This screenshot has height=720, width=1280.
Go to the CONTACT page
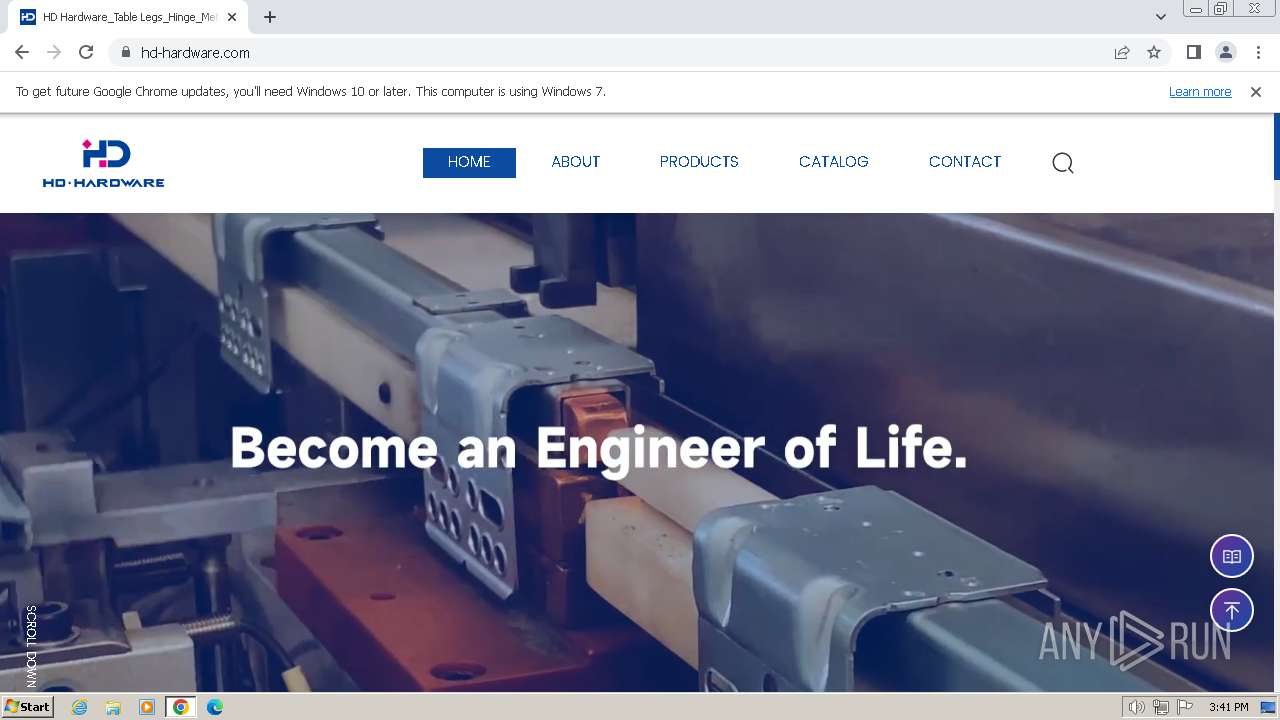(965, 162)
